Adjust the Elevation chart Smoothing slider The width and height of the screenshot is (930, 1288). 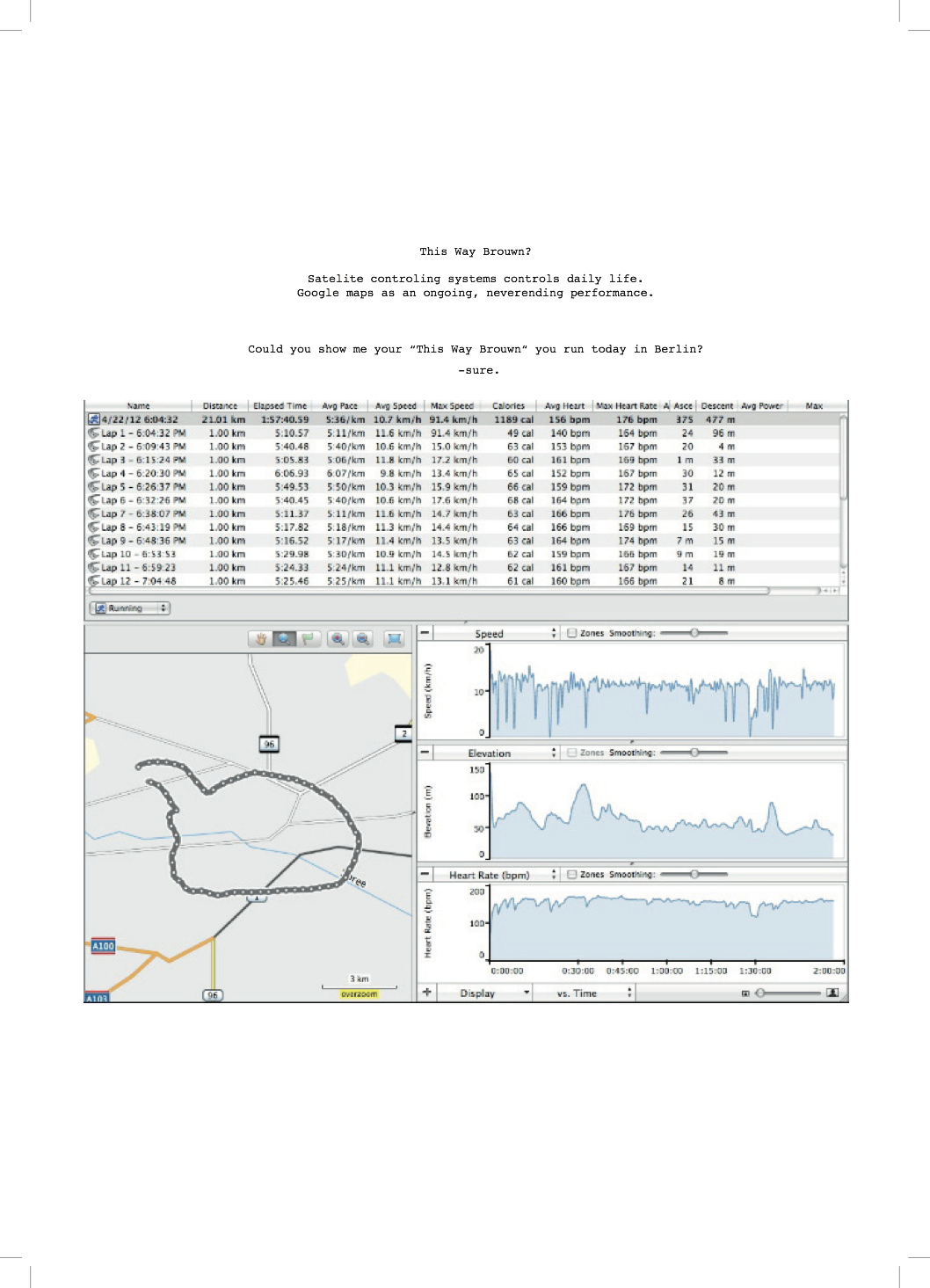click(694, 753)
